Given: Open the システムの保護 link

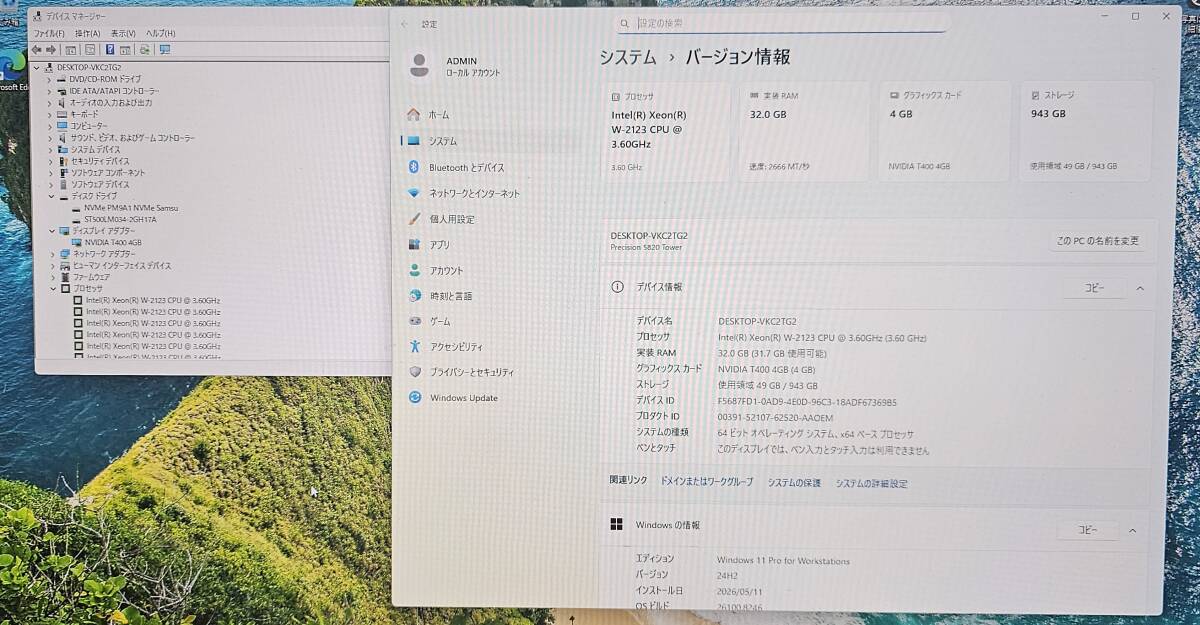Looking at the screenshot, I should click(794, 483).
